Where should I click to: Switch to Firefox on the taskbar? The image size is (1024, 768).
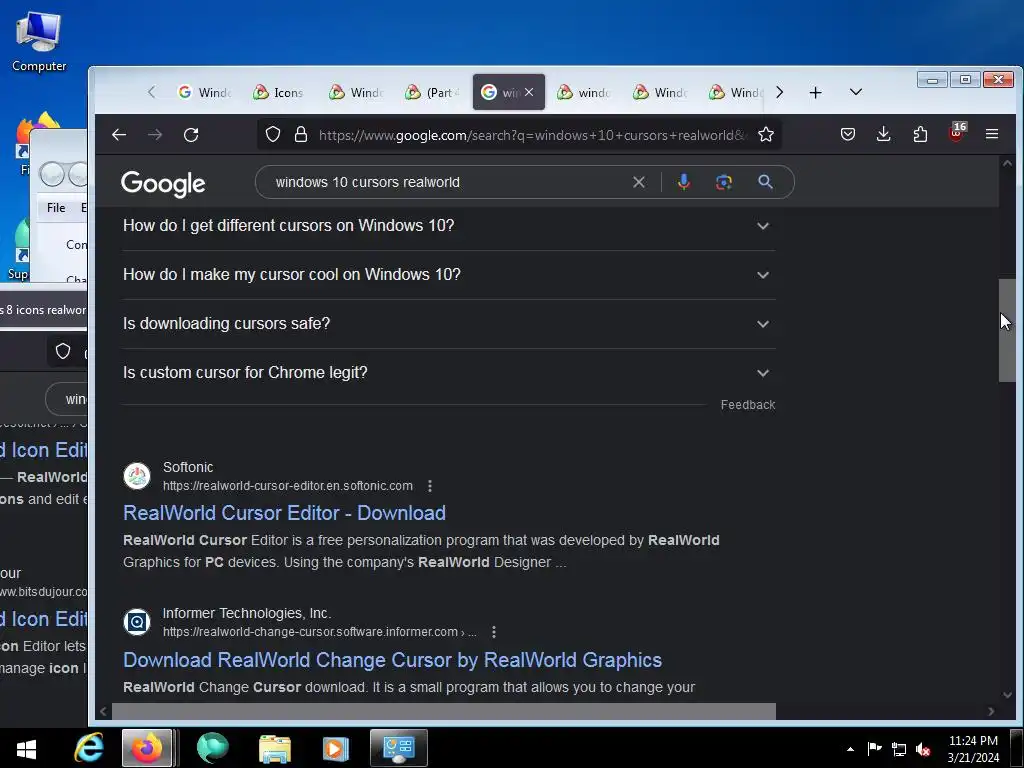147,748
